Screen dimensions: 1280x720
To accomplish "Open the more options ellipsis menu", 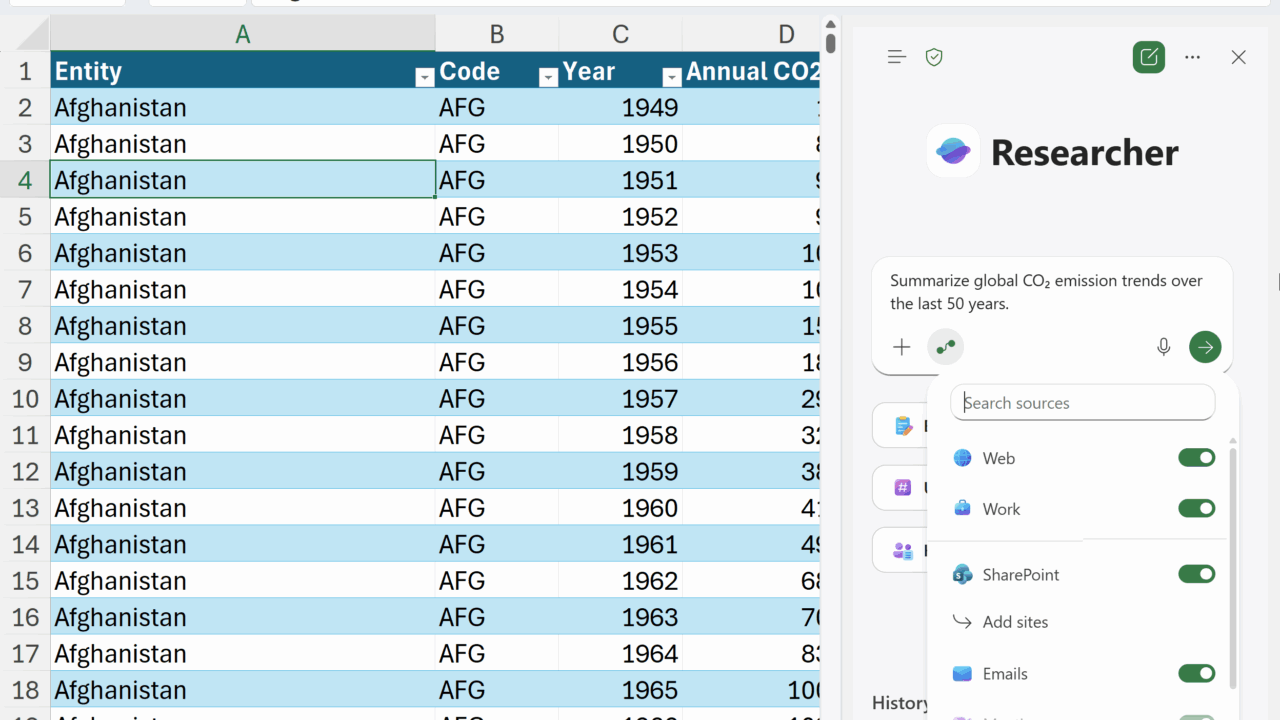I will (x=1192, y=57).
